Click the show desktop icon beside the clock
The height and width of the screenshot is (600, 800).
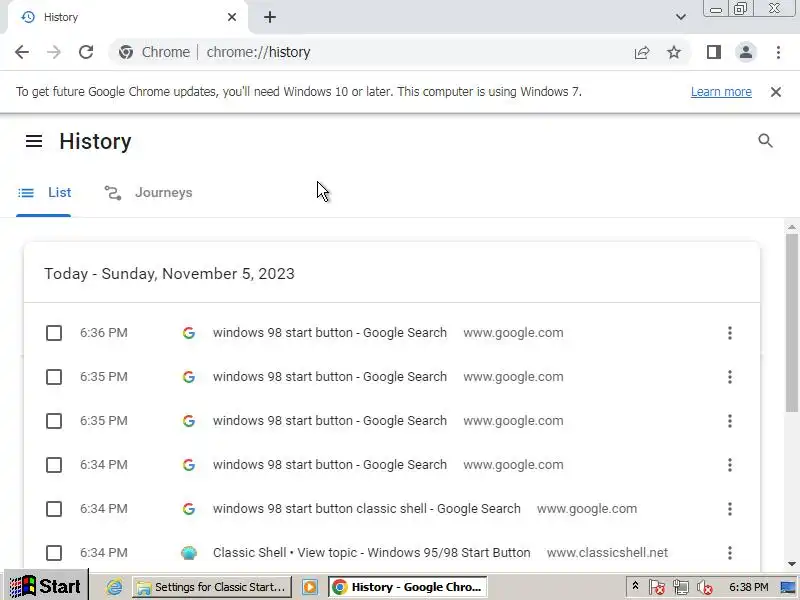pyautogui.click(x=788, y=587)
